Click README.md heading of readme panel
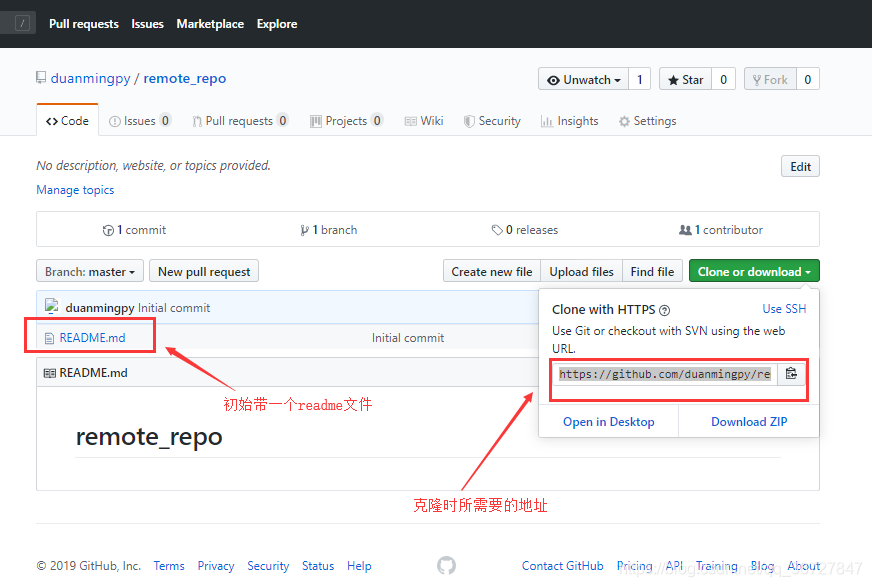This screenshot has width=872, height=587. point(93,373)
